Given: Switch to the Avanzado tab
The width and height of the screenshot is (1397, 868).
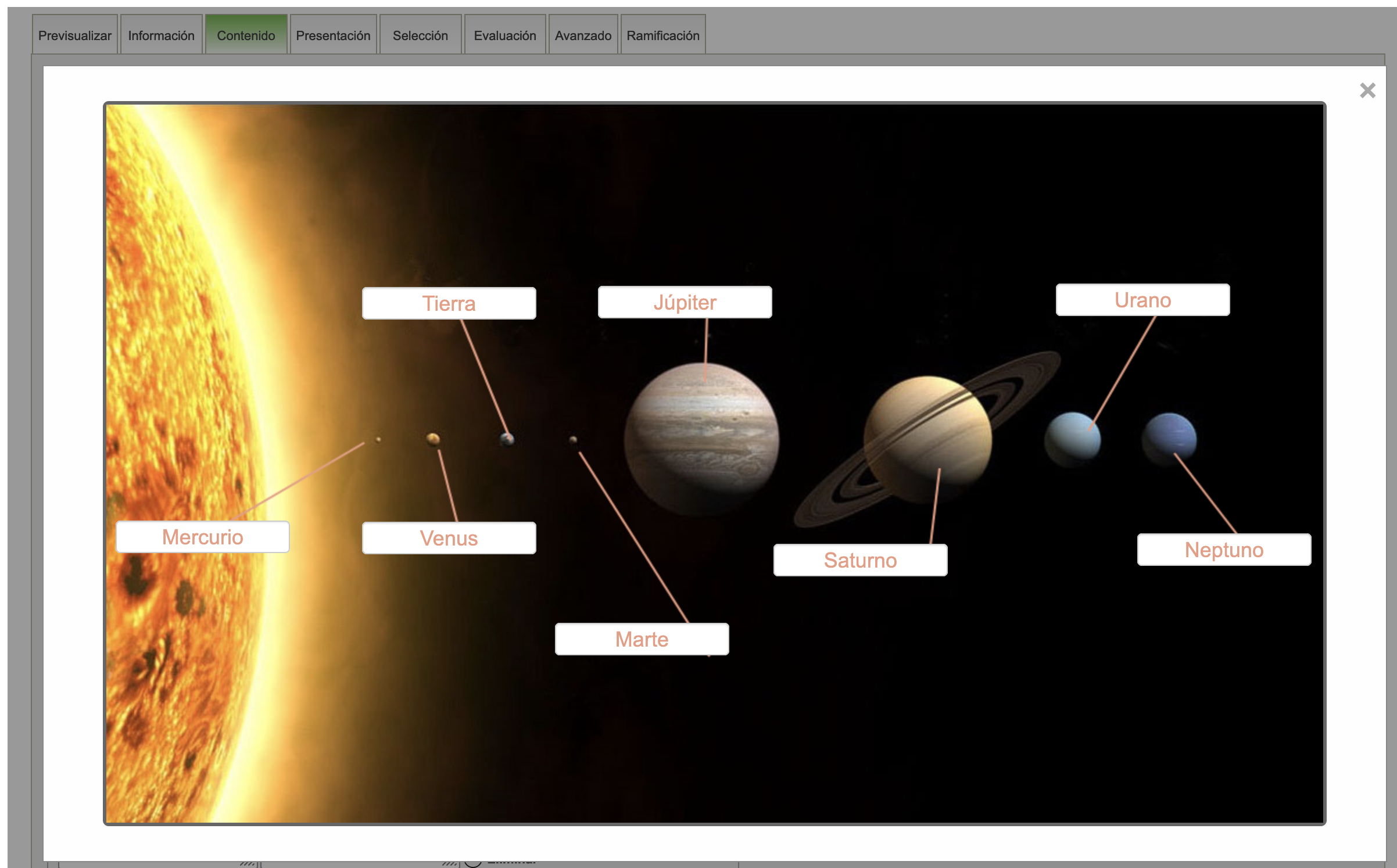Looking at the screenshot, I should (x=582, y=35).
